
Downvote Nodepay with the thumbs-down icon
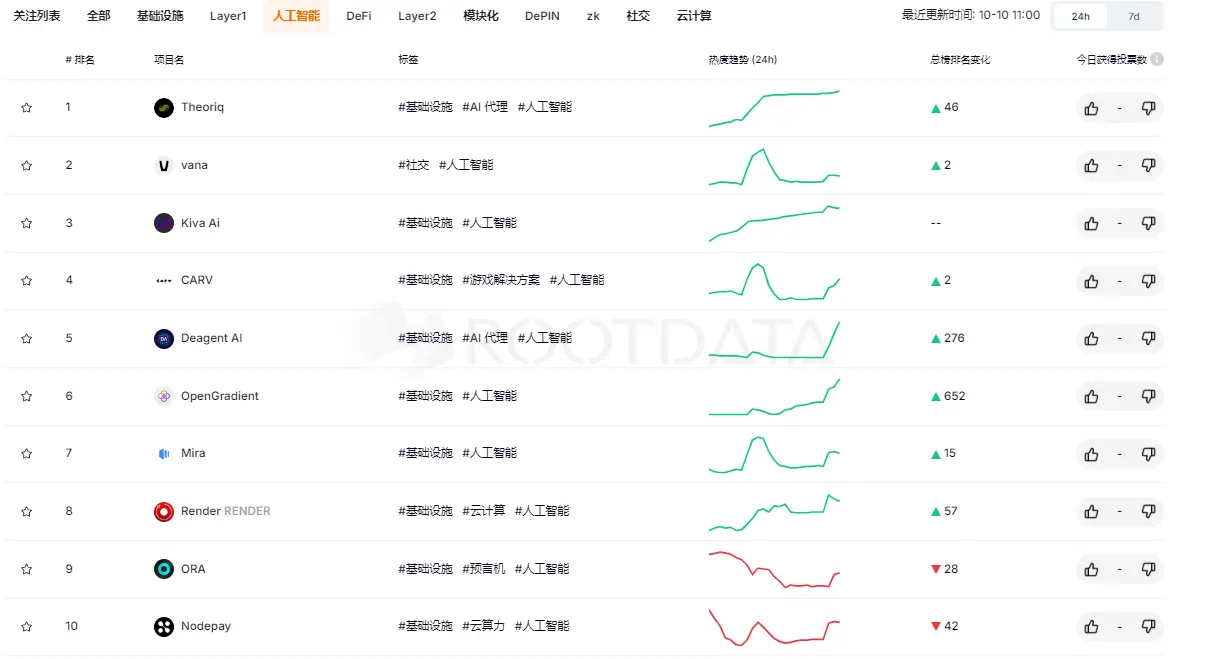coord(1149,626)
